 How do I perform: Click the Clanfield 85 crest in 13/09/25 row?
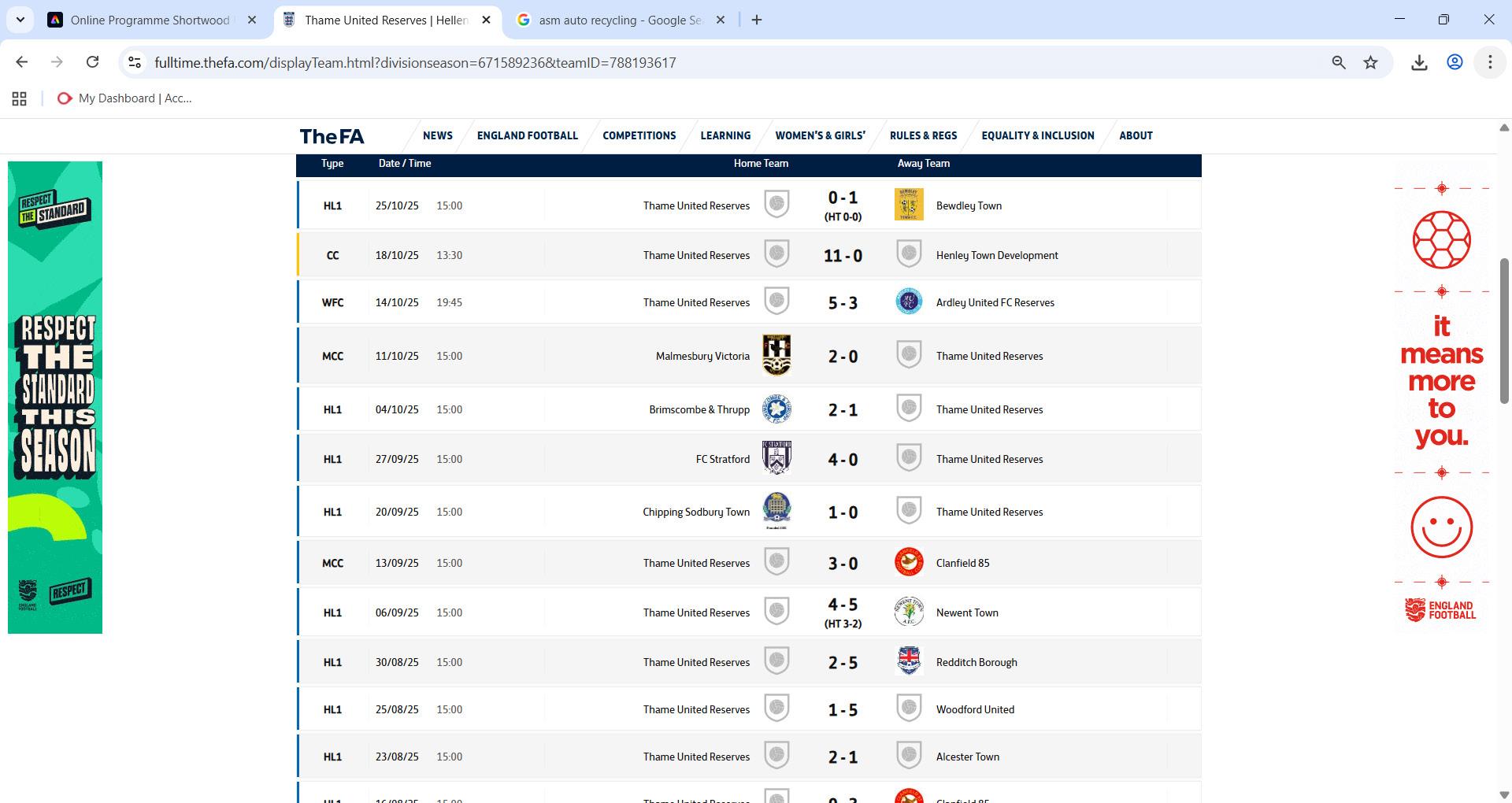909,562
